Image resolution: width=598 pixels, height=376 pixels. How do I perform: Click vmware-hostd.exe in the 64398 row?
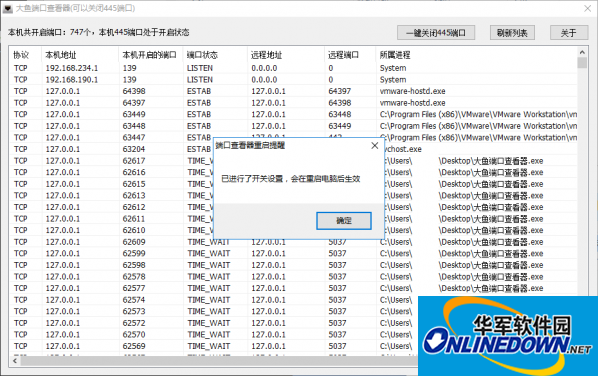[x=413, y=91]
